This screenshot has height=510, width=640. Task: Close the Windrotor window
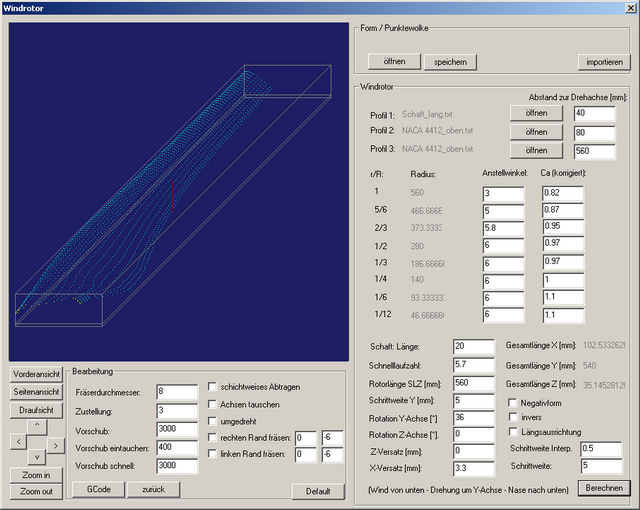(628, 7)
